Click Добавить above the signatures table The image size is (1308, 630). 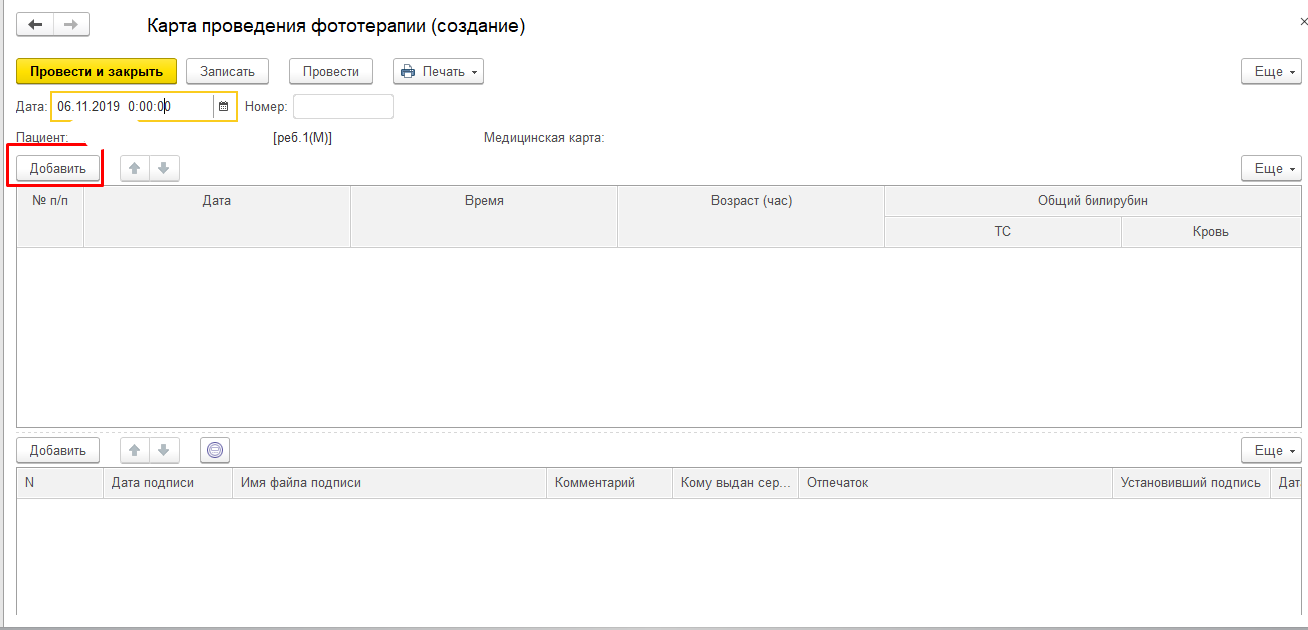coord(58,451)
